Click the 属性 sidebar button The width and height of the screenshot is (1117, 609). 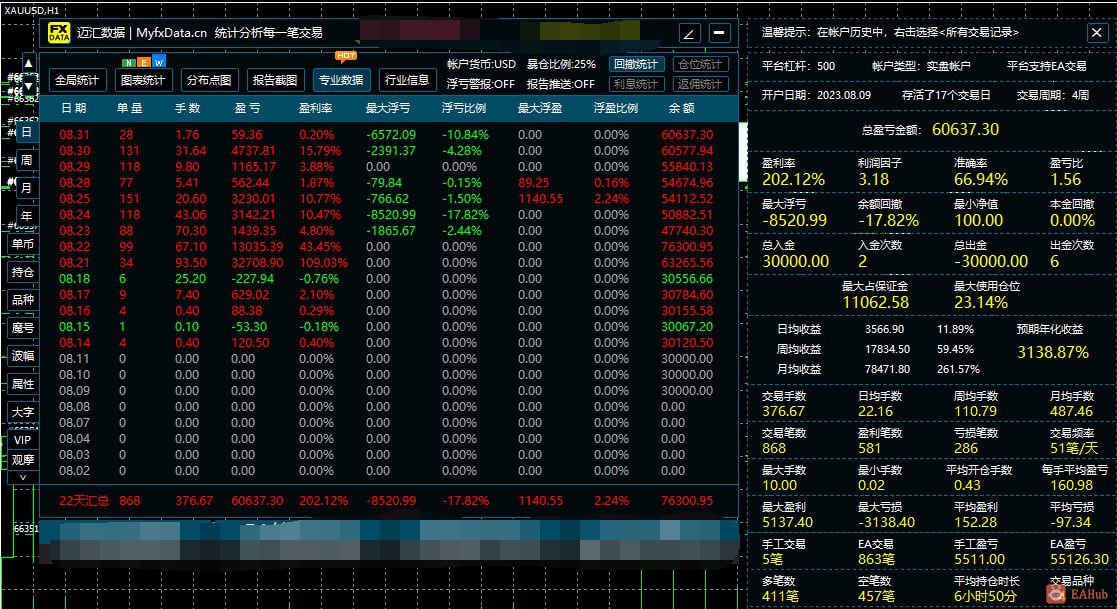tap(23, 384)
